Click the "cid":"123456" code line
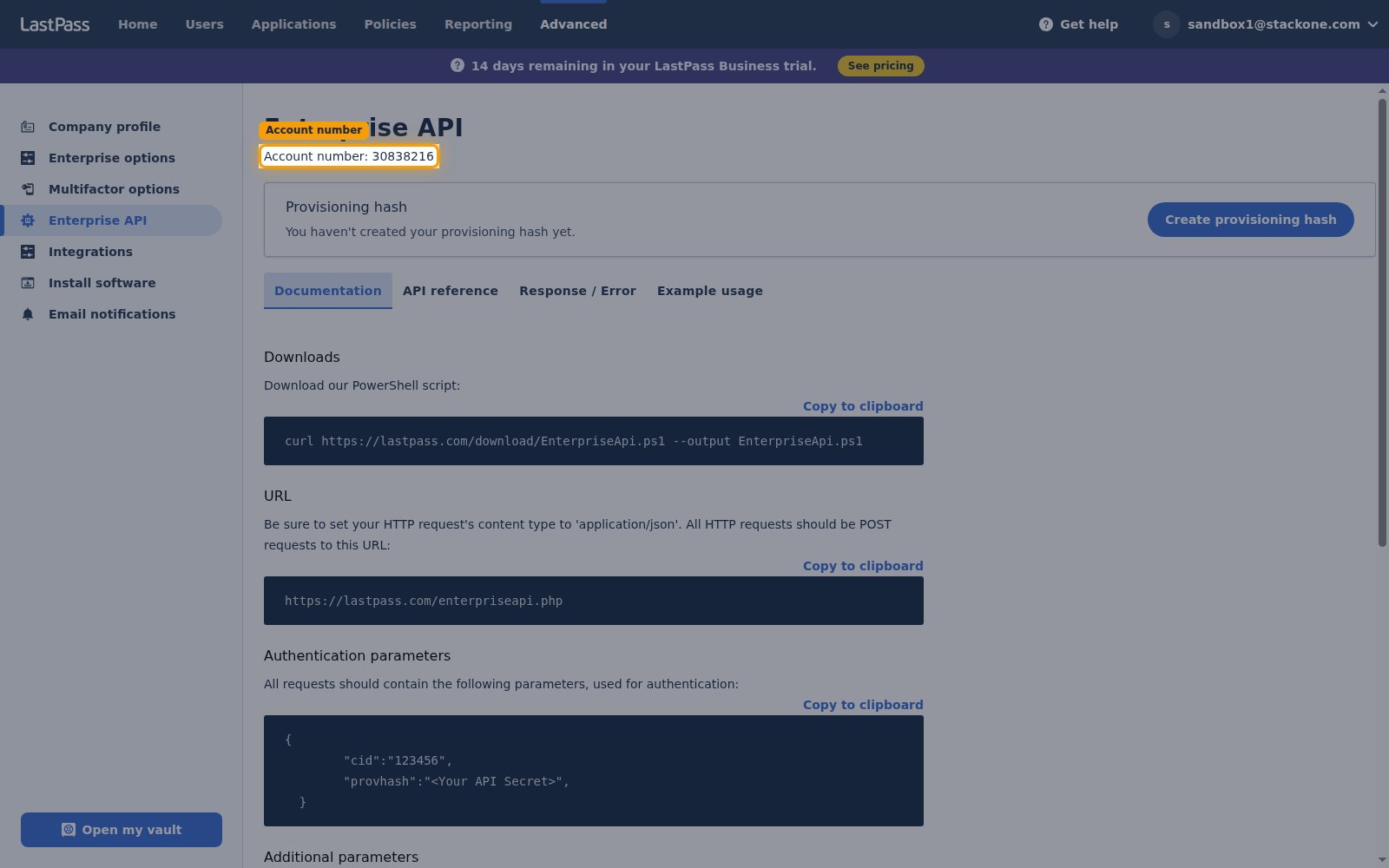 pos(398,760)
